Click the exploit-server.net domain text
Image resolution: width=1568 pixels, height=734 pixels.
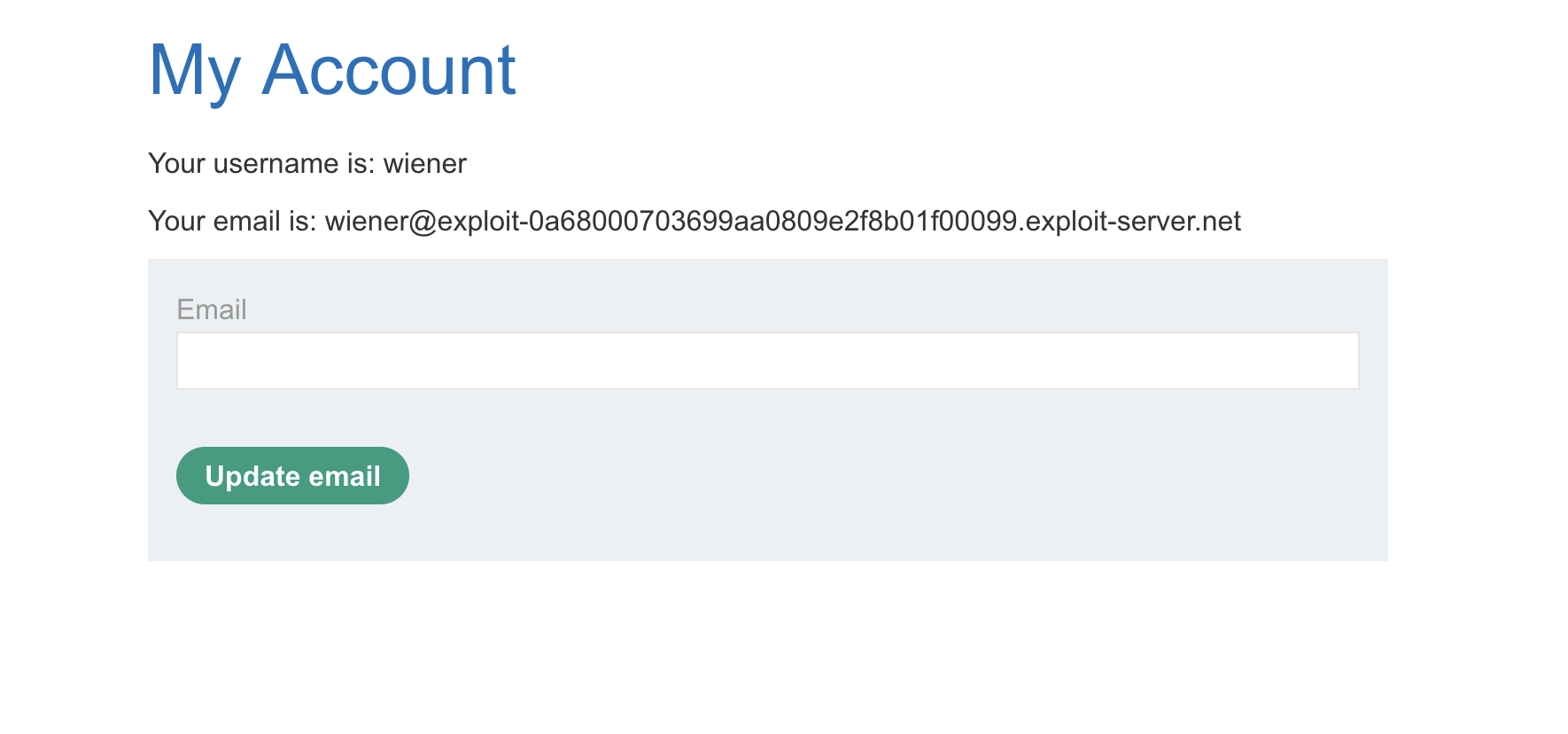click(x=1133, y=221)
